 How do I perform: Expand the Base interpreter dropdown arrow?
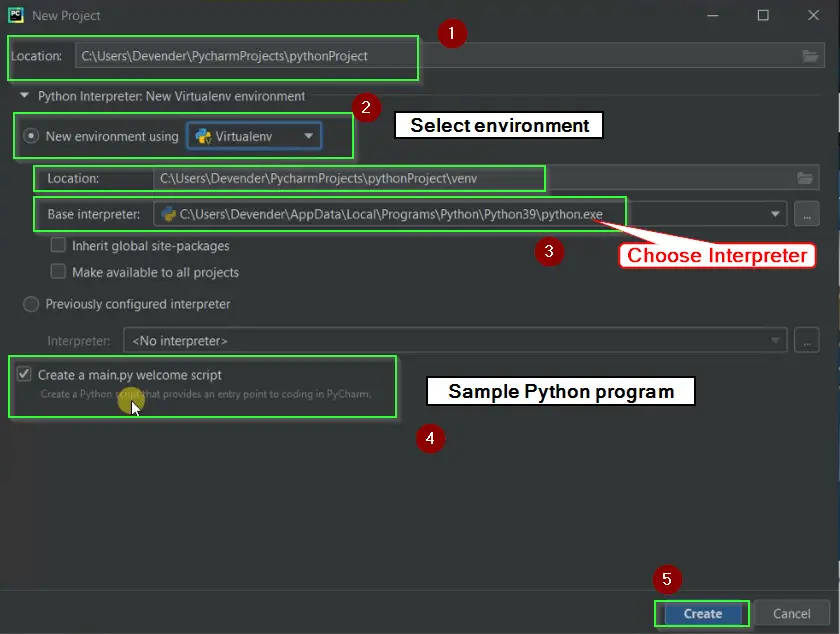[x=775, y=214]
